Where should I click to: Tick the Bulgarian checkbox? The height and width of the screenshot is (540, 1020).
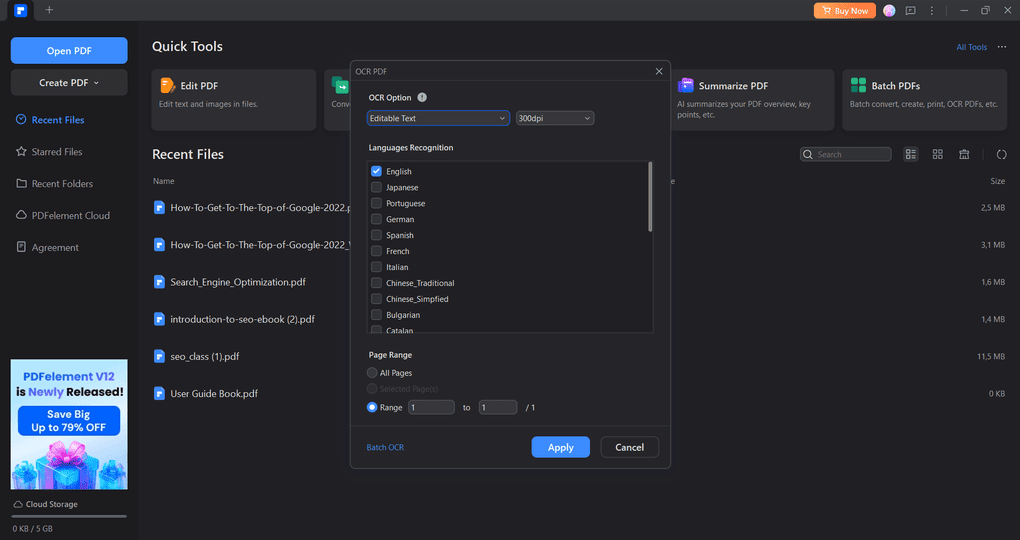[376, 315]
